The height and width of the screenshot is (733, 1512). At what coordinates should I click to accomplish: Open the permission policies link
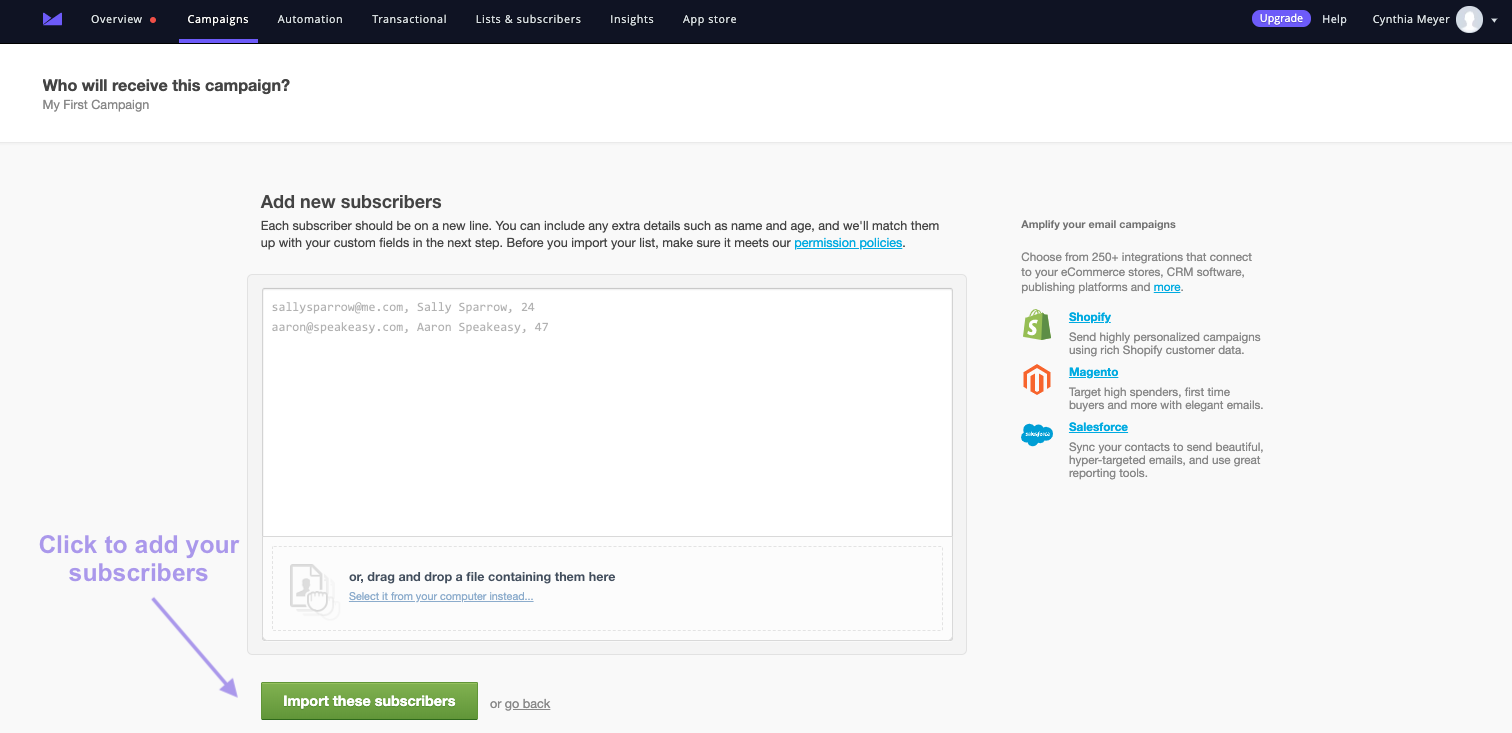click(848, 242)
